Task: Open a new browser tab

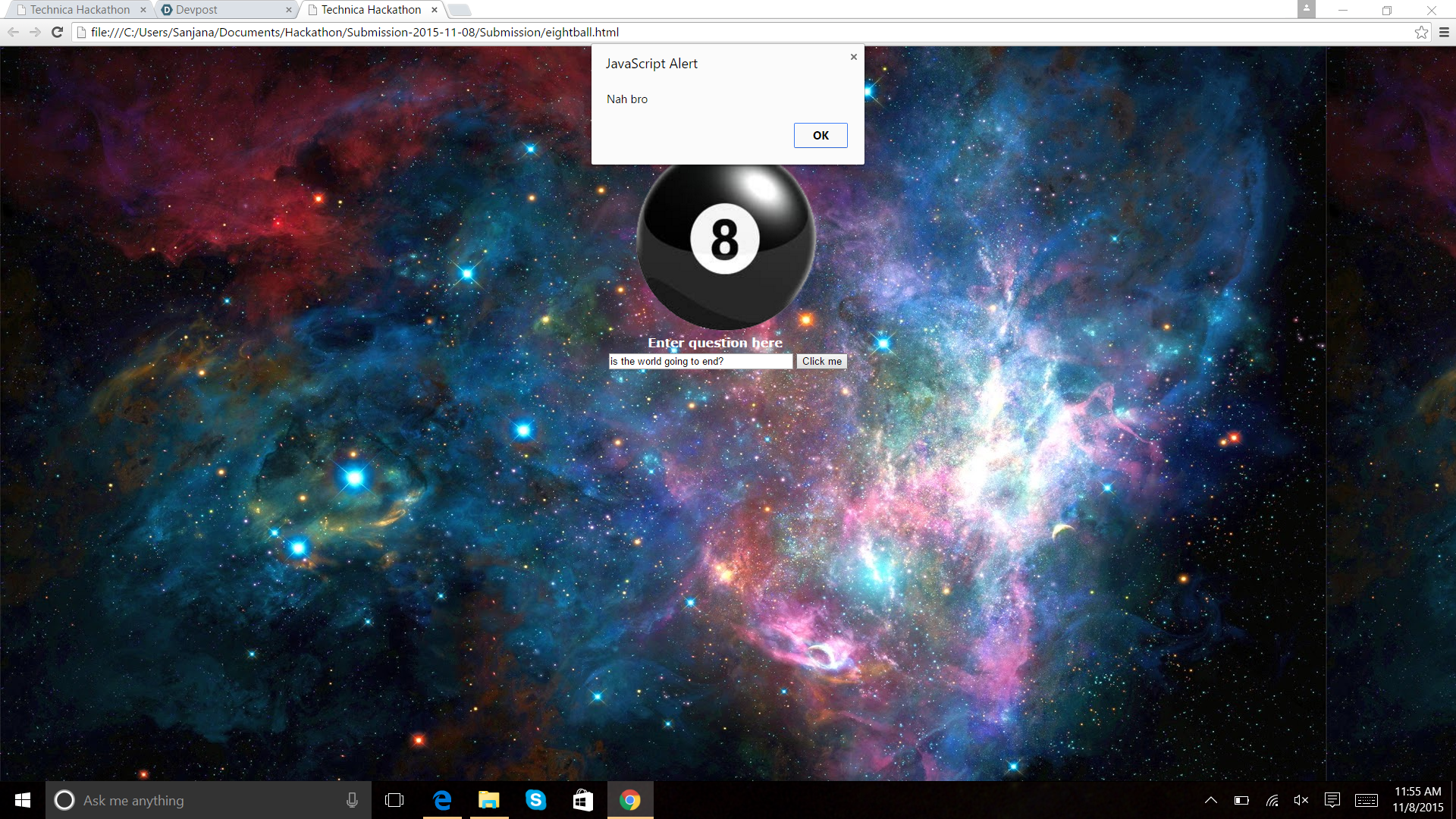Action: click(x=460, y=10)
